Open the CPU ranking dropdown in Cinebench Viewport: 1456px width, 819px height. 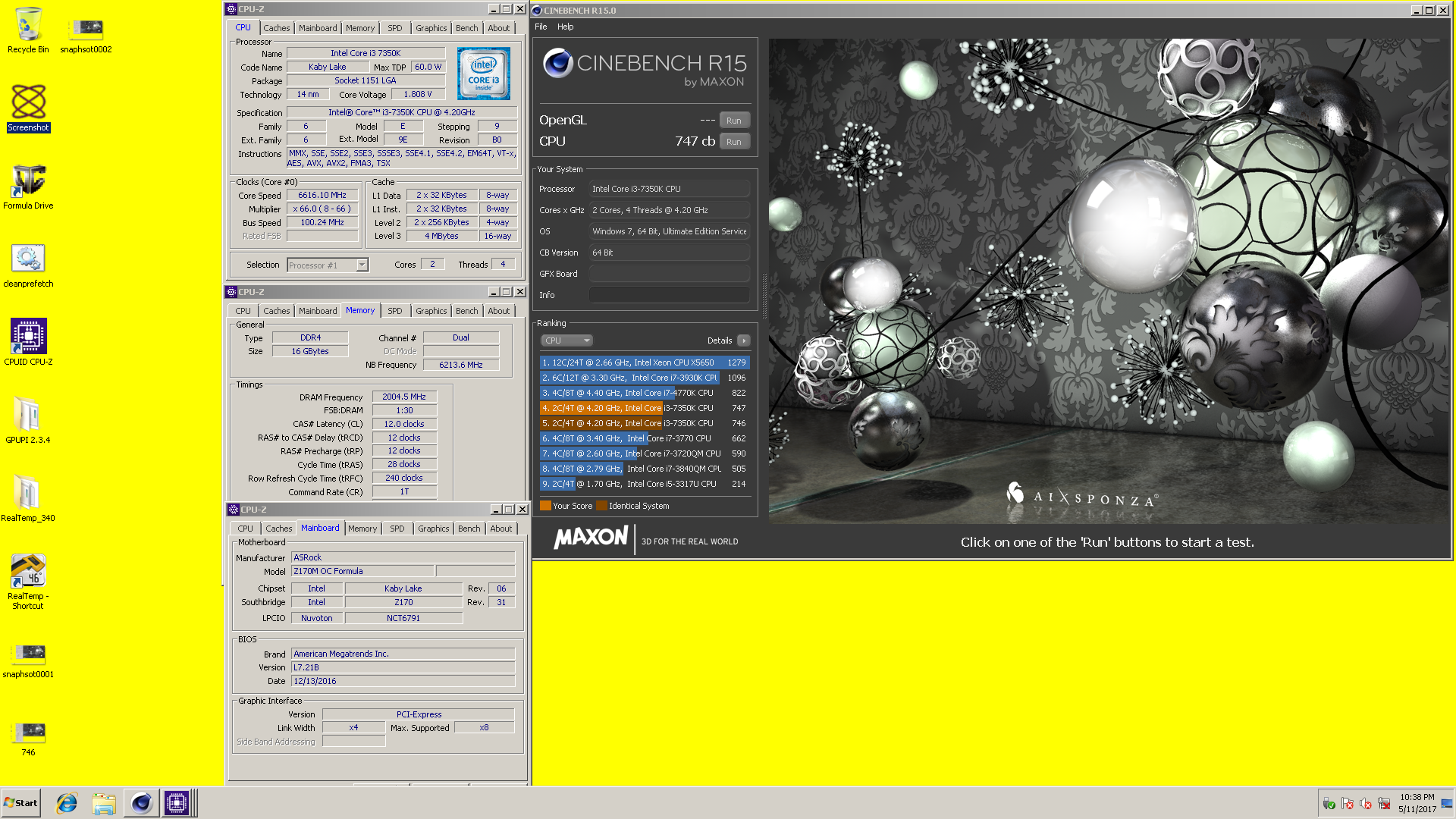click(566, 340)
